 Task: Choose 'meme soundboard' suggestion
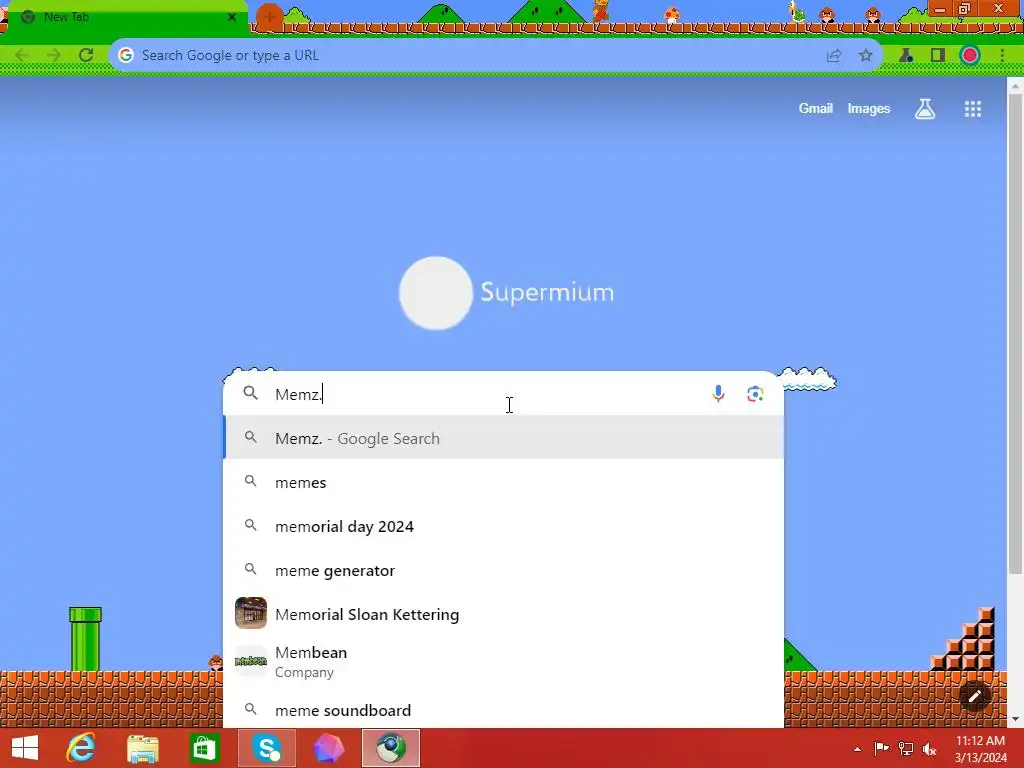[504, 710]
